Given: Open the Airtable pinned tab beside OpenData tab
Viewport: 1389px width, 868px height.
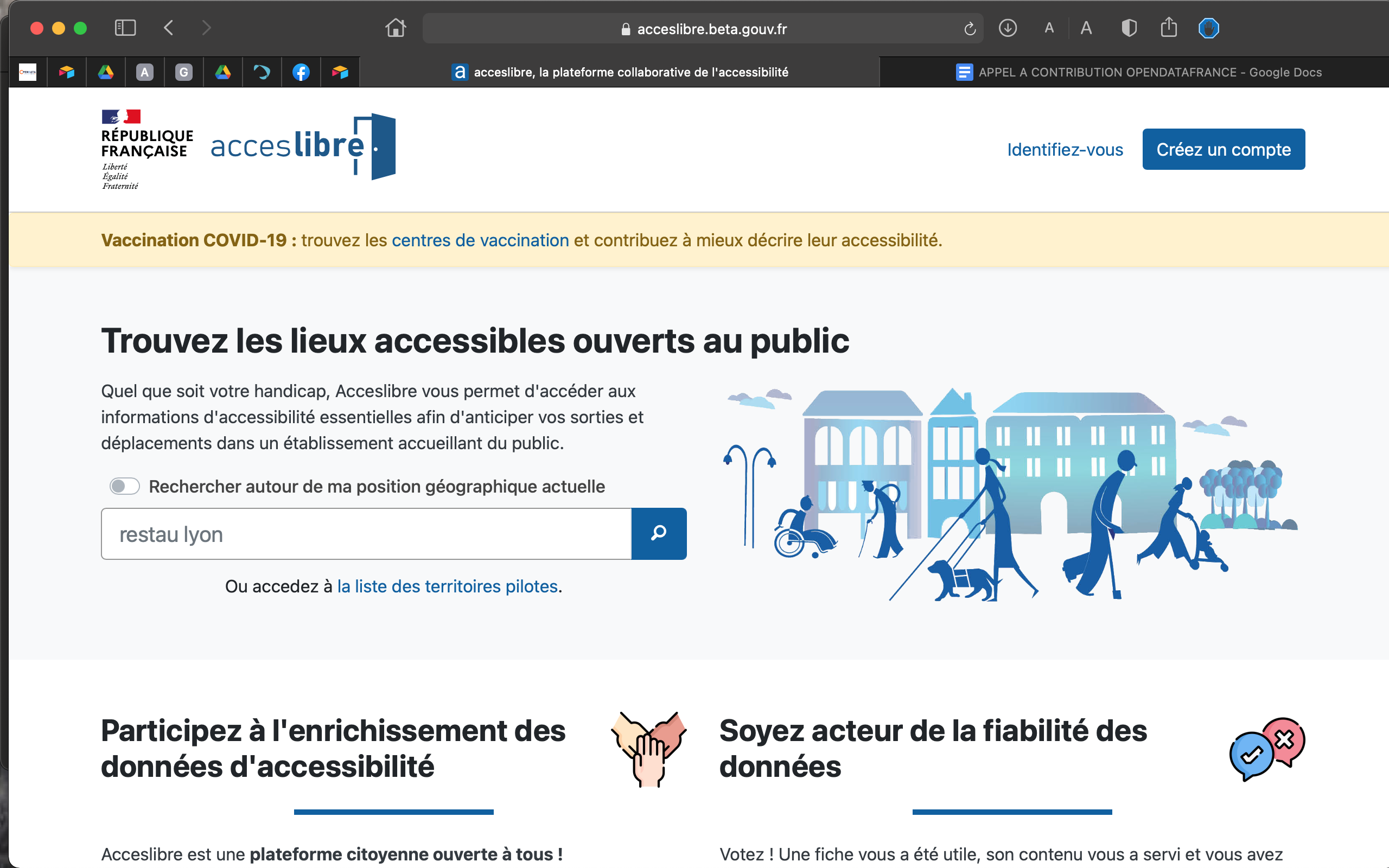Looking at the screenshot, I should [x=67, y=72].
